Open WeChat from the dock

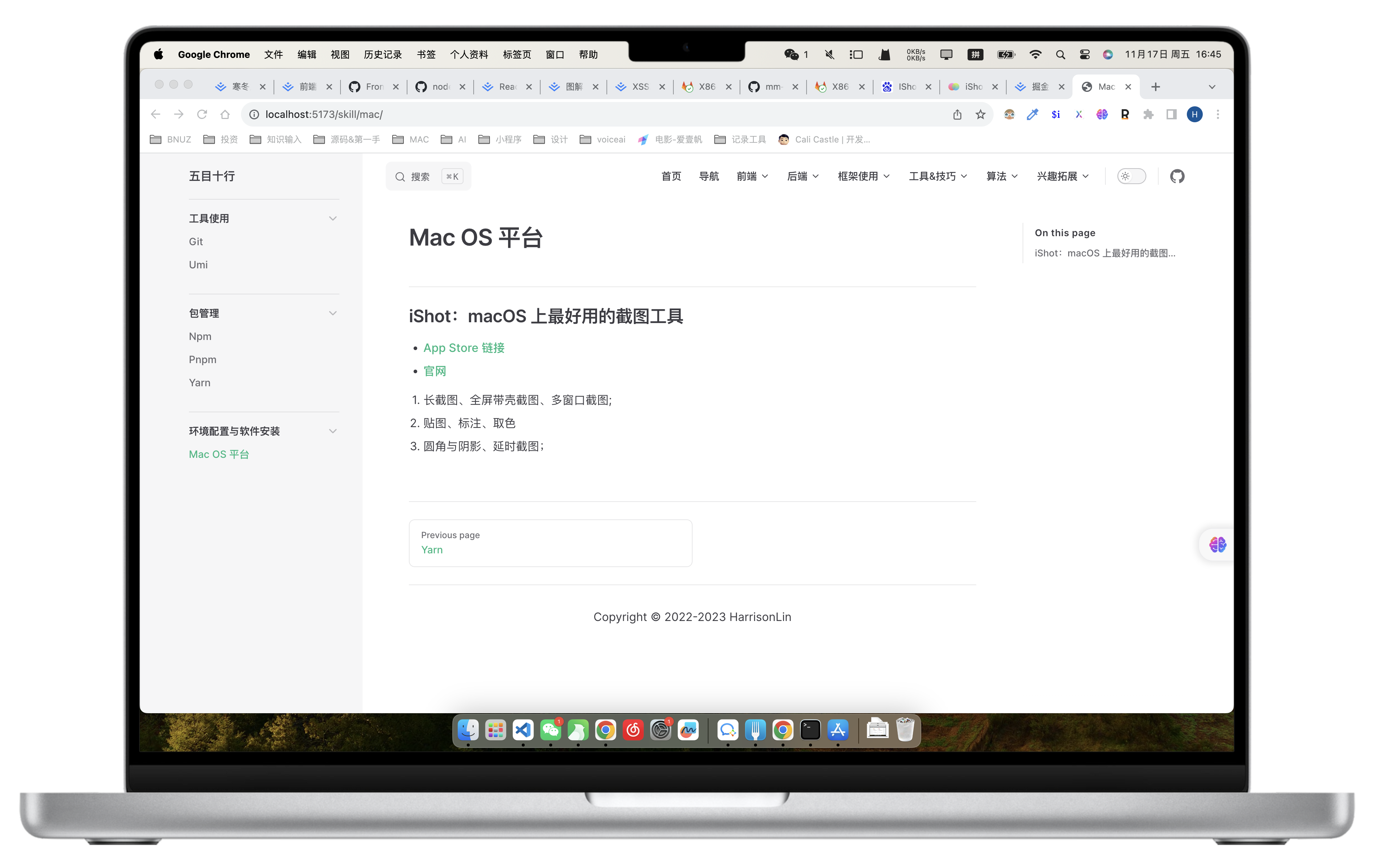click(550, 730)
